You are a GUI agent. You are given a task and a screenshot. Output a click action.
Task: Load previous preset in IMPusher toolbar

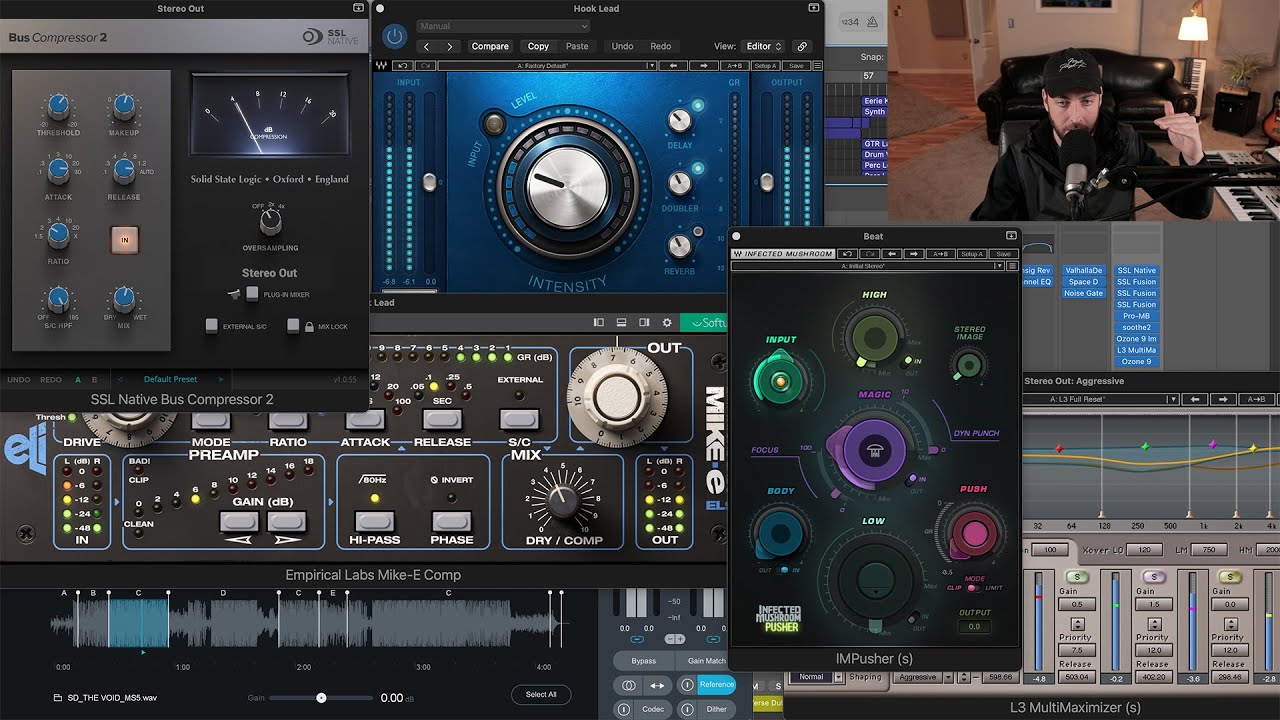pyautogui.click(x=892, y=254)
